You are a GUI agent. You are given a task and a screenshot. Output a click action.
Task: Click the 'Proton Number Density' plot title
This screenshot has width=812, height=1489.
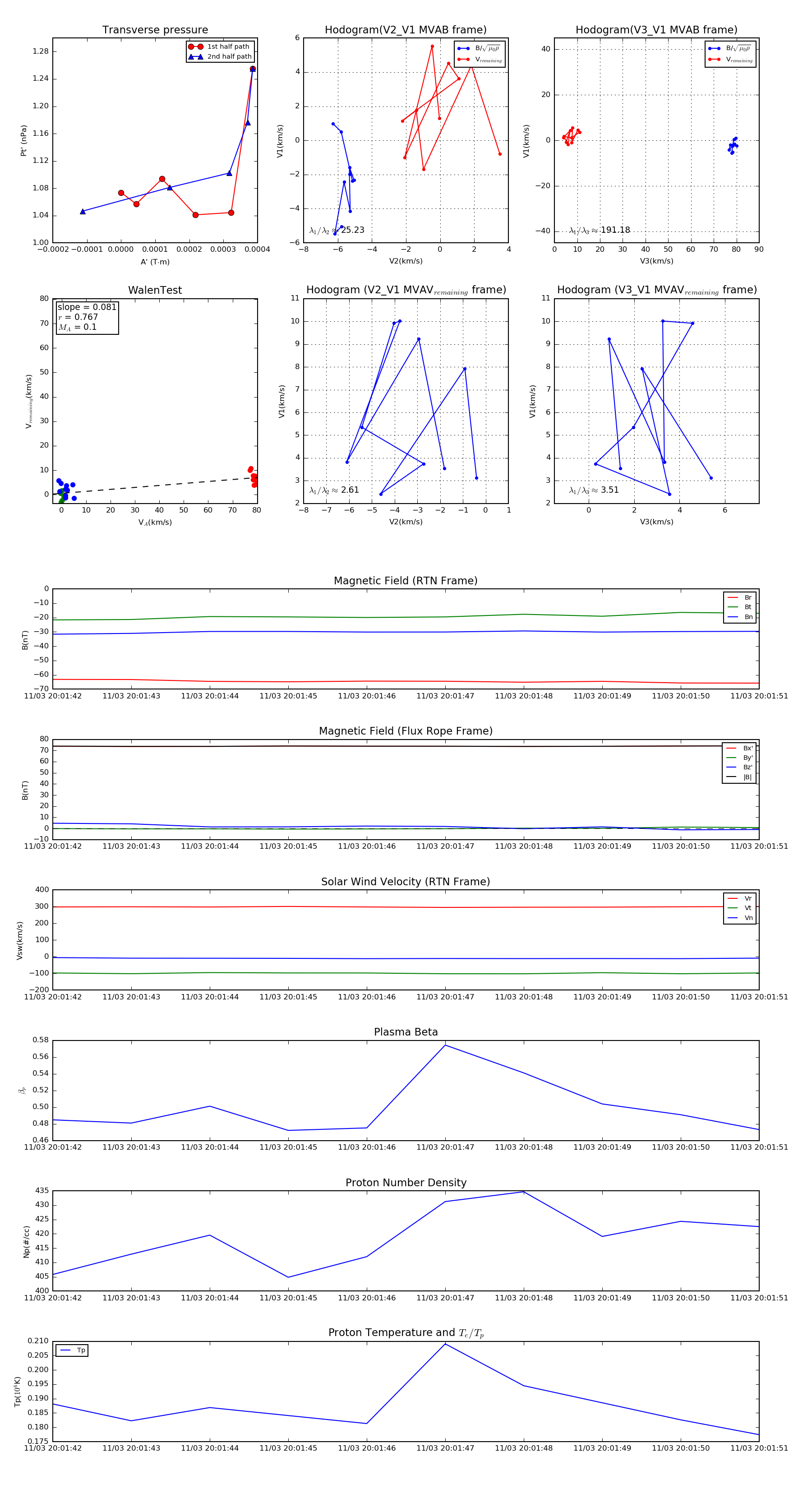coord(406,1183)
